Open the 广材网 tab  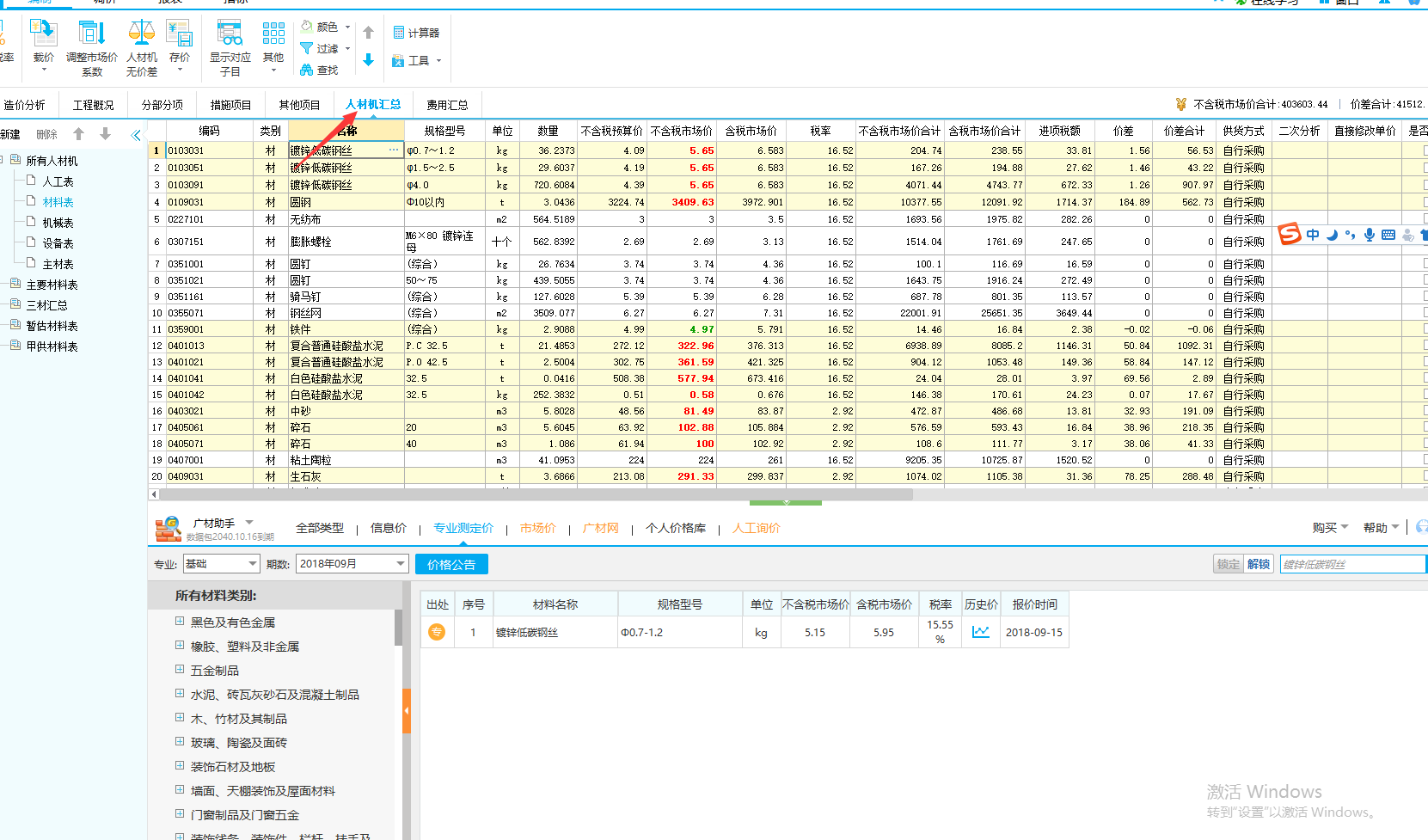coord(600,528)
